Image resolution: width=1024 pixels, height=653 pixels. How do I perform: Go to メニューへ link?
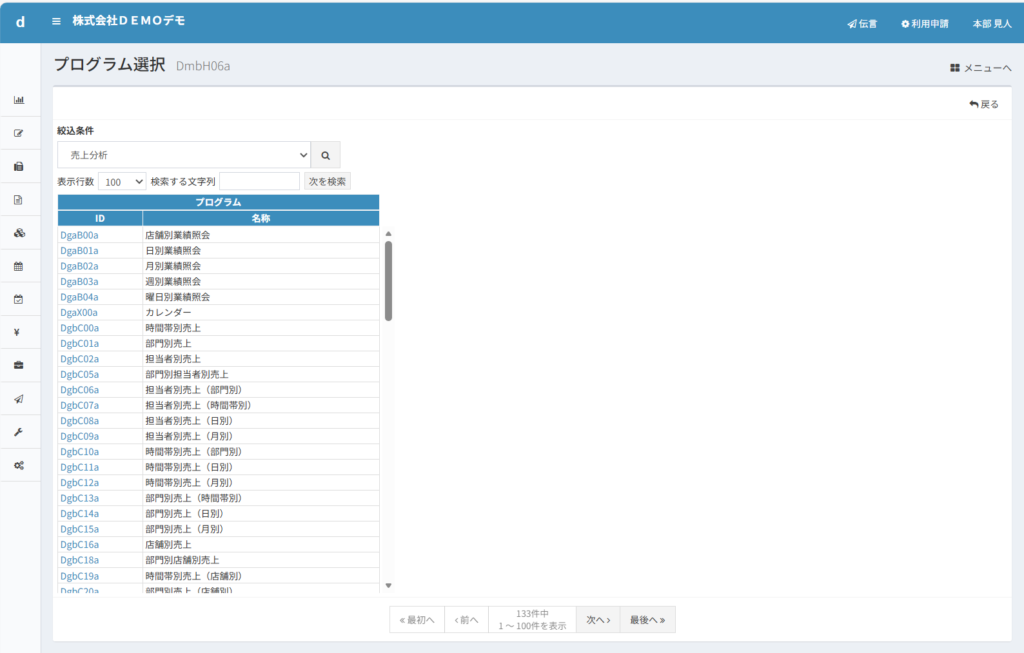[980, 68]
